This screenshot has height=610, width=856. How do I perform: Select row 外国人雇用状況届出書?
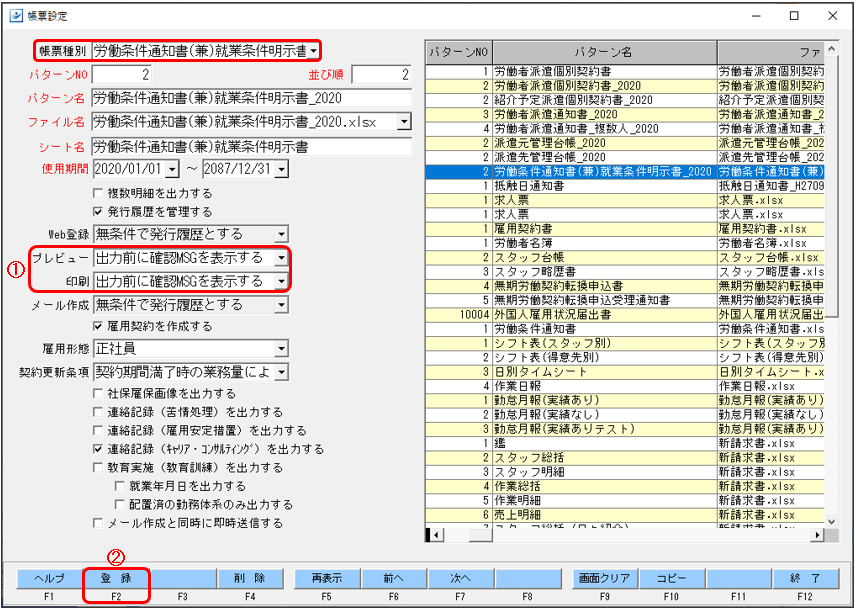pos(625,315)
